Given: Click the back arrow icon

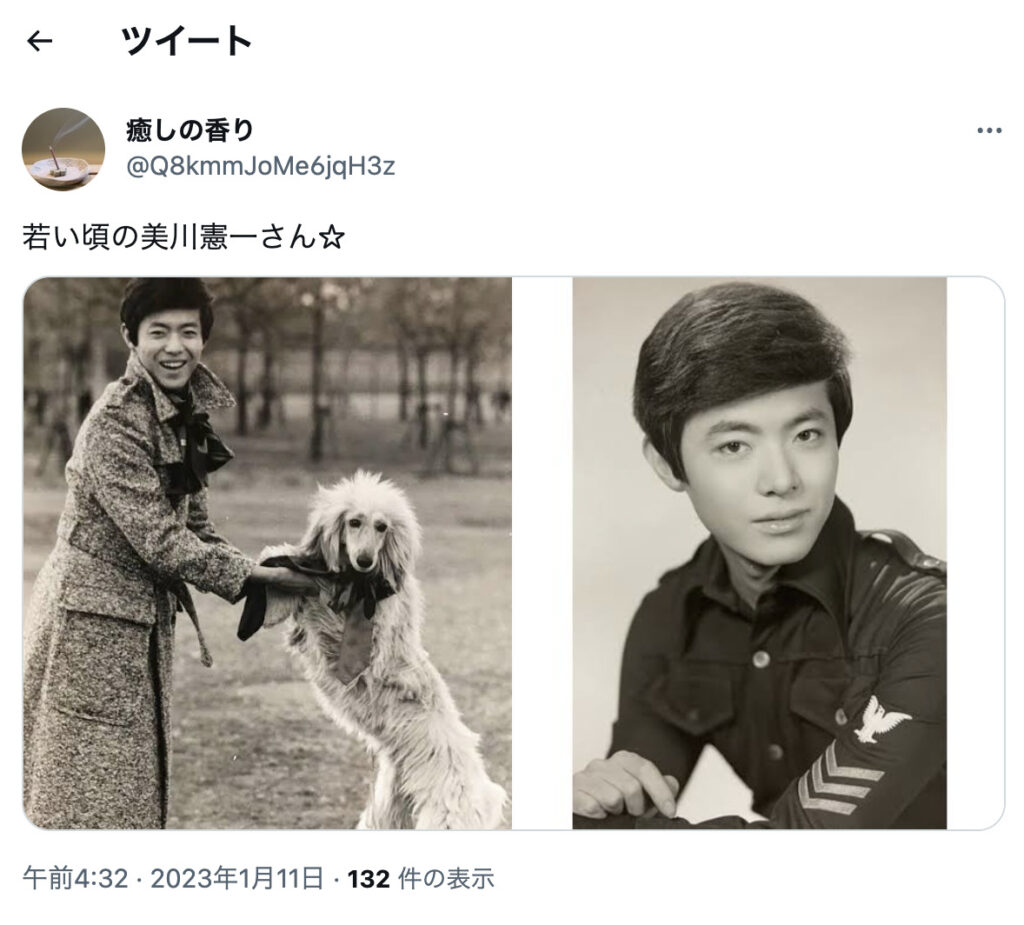Looking at the screenshot, I should coord(39,41).
